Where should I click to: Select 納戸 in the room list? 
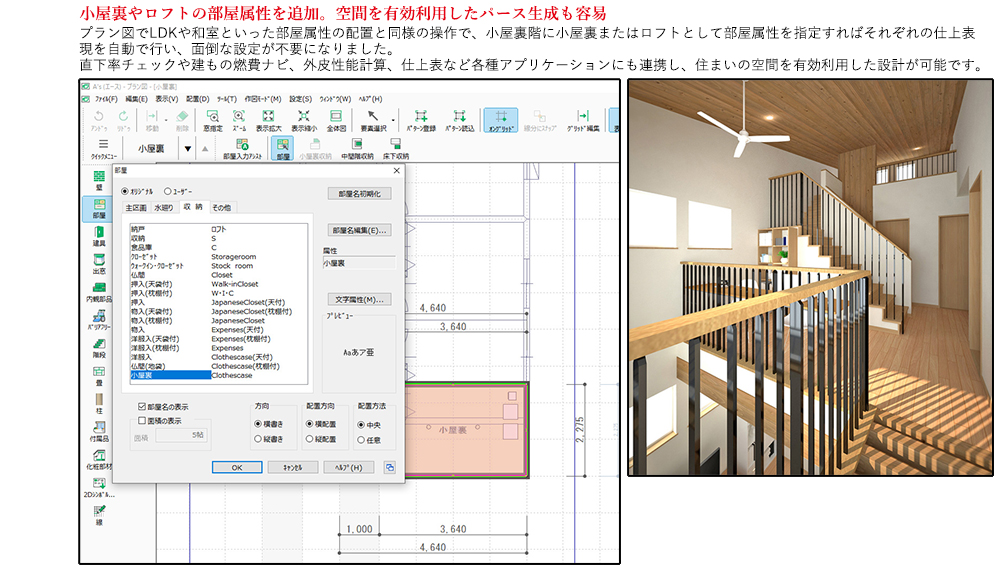click(138, 229)
